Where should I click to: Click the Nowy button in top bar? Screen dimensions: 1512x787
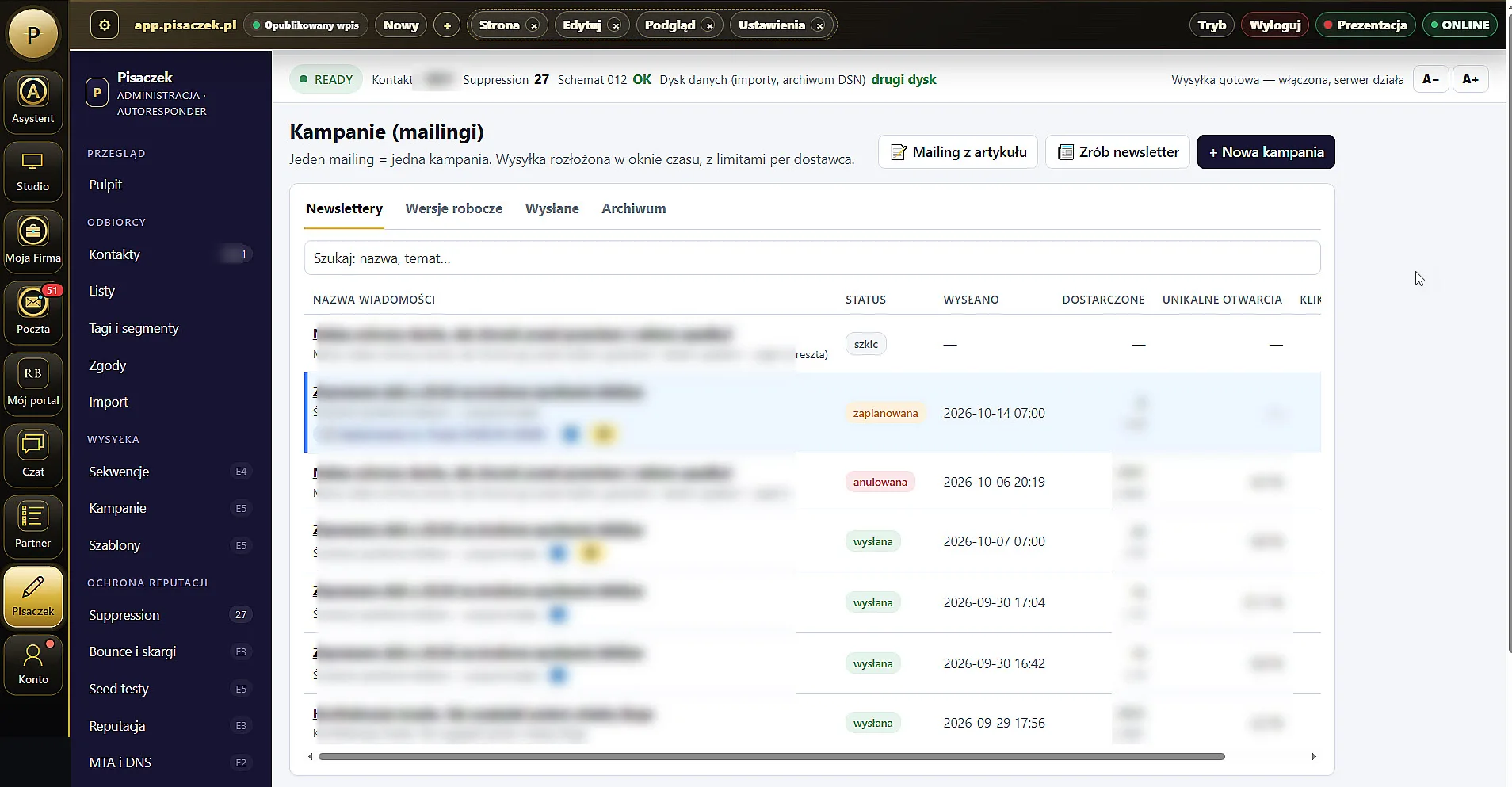pyautogui.click(x=401, y=25)
